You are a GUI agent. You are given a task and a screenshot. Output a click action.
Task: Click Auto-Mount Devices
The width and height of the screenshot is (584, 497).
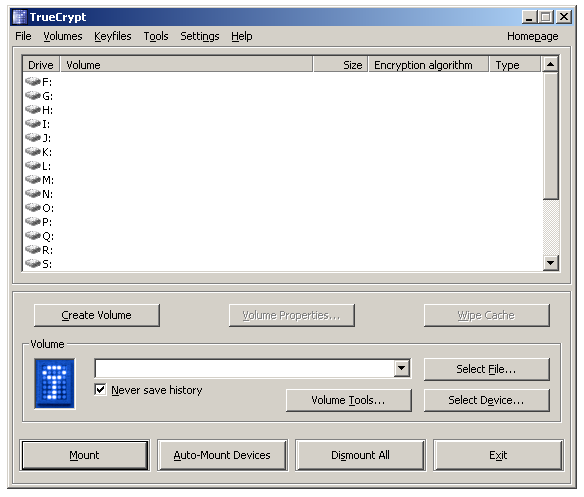222,455
